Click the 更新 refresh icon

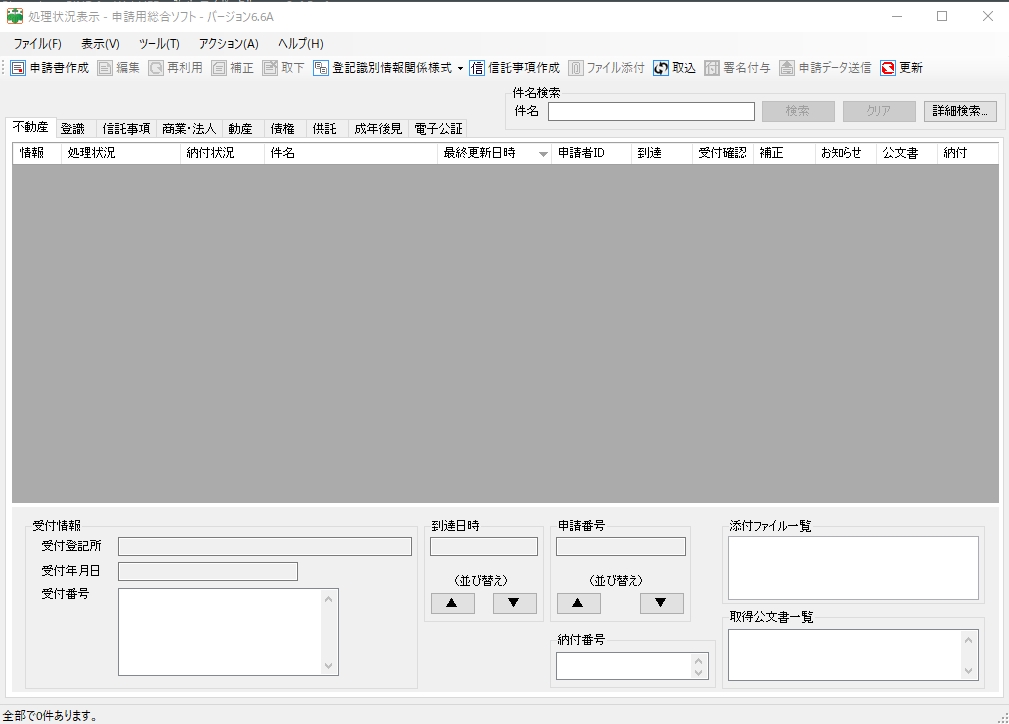tap(888, 68)
